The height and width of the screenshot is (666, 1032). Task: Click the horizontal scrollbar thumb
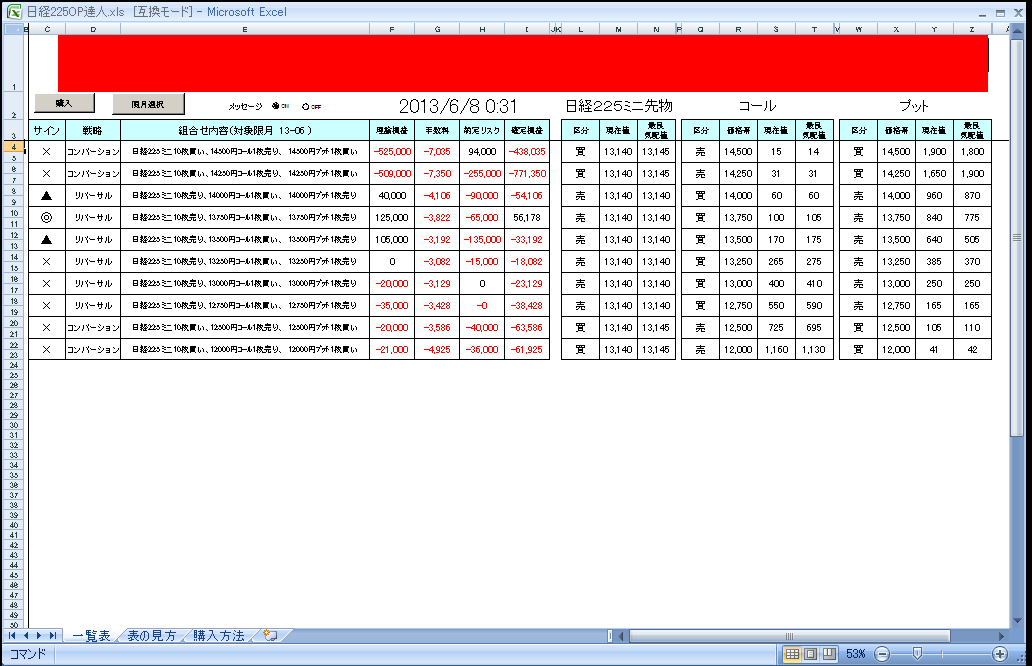[x=790, y=636]
